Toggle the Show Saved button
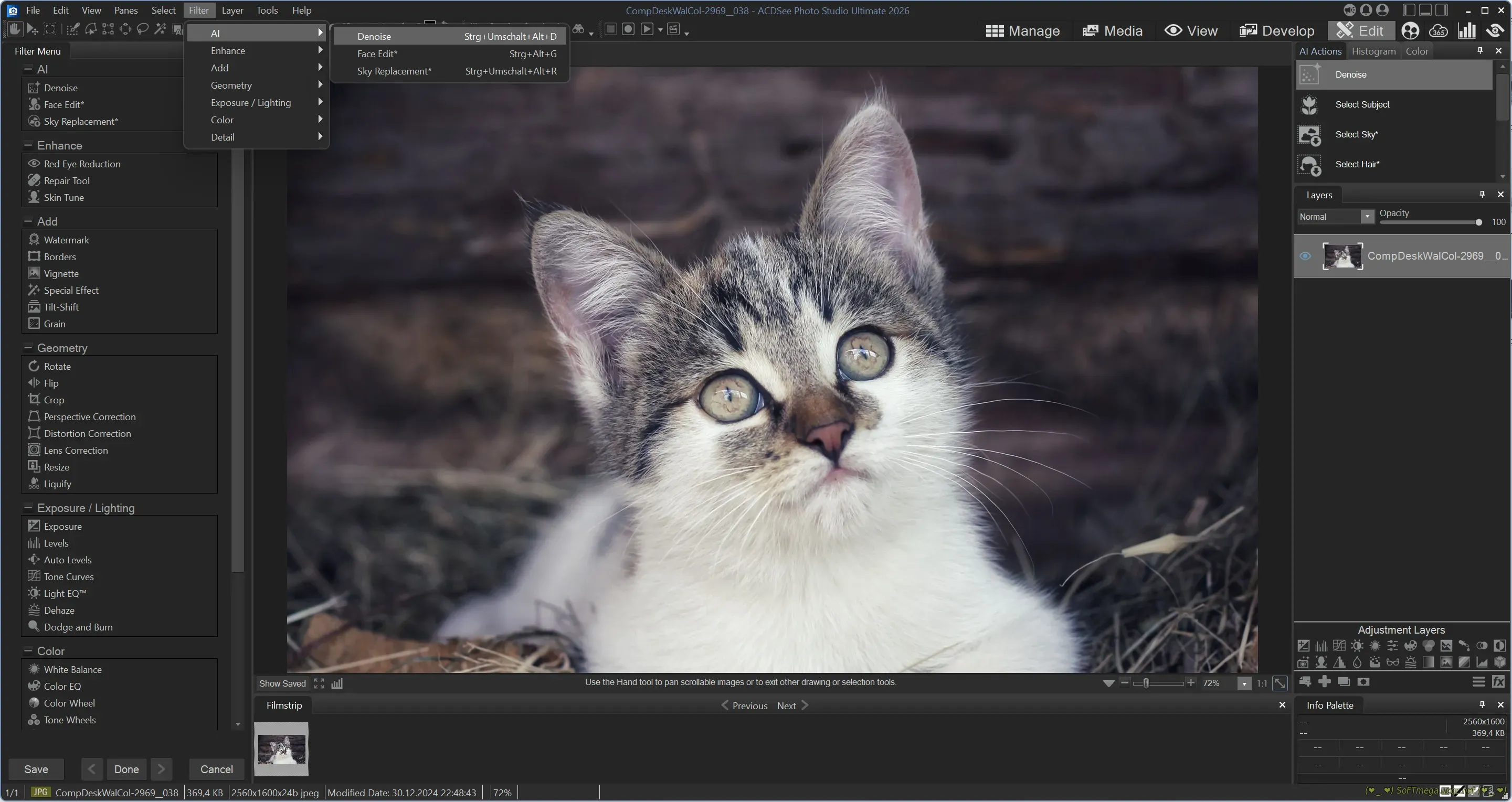Viewport: 1512px width, 802px height. (282, 683)
